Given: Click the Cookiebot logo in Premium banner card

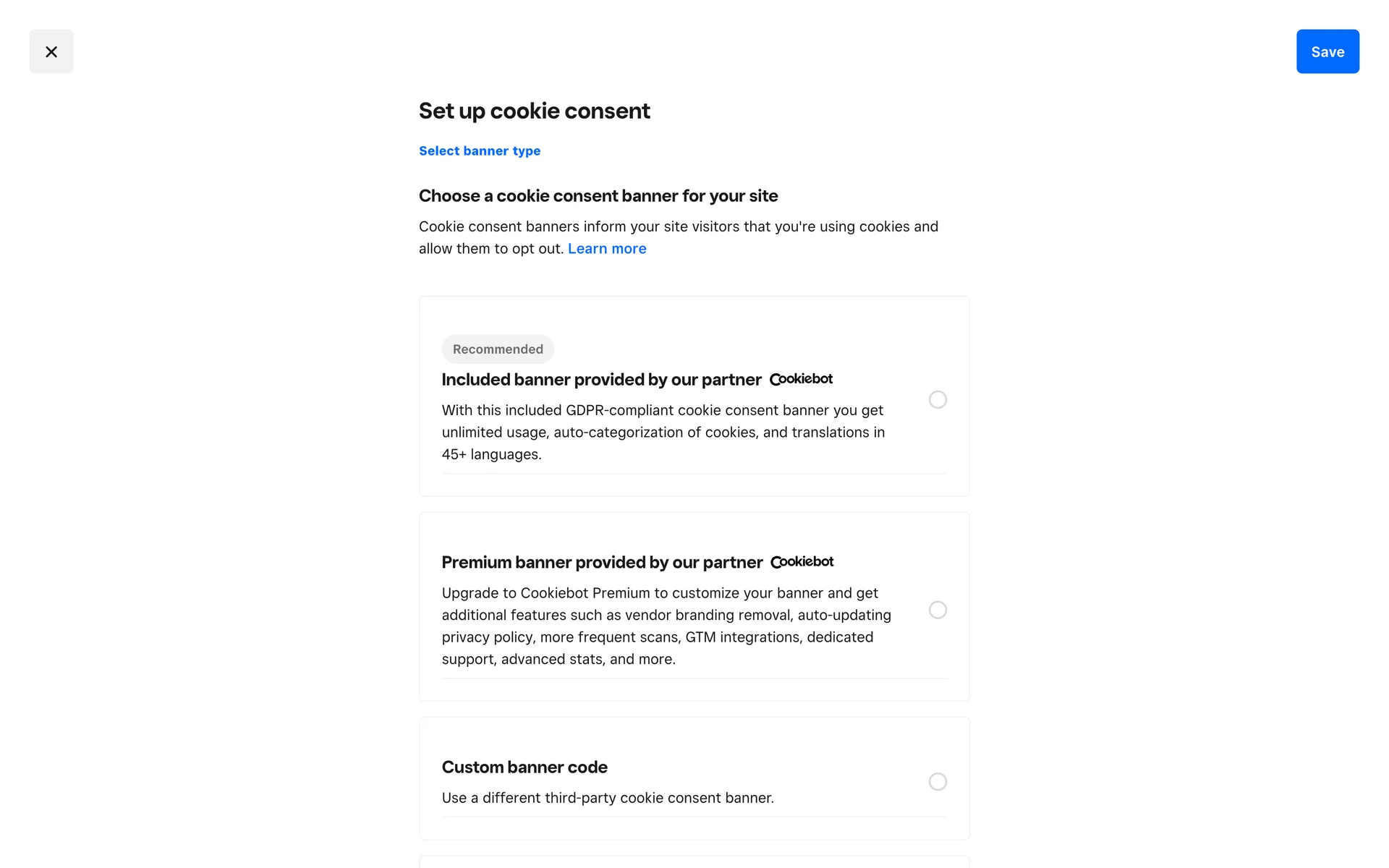Looking at the screenshot, I should (x=802, y=562).
